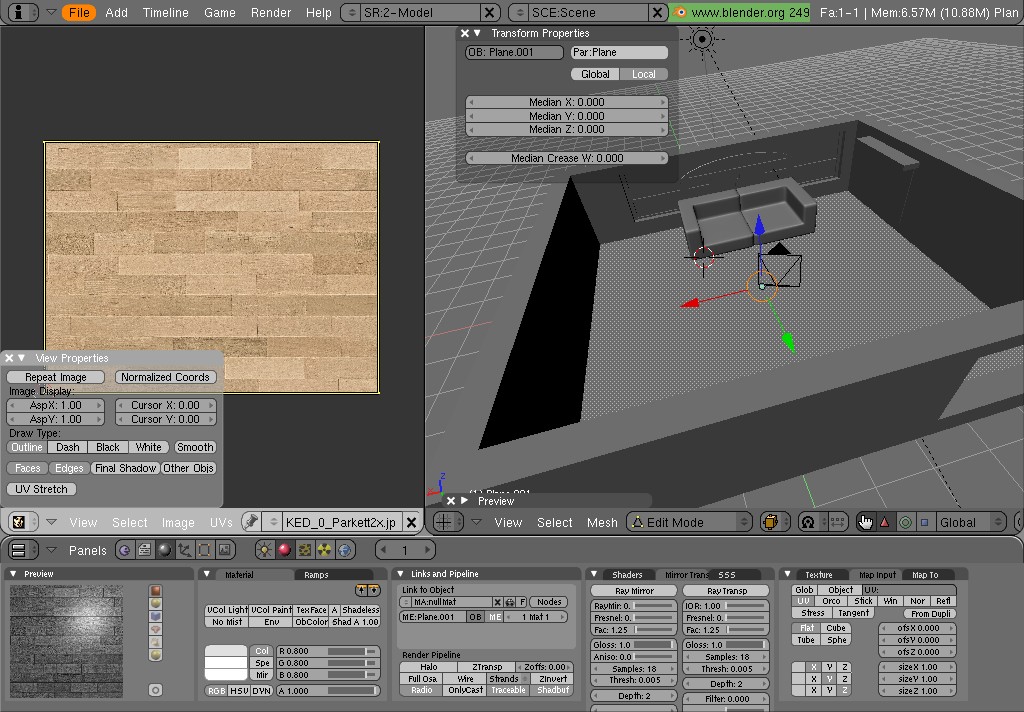Open the Edit Mode dropdown
1024x712 pixels.
tap(690, 522)
